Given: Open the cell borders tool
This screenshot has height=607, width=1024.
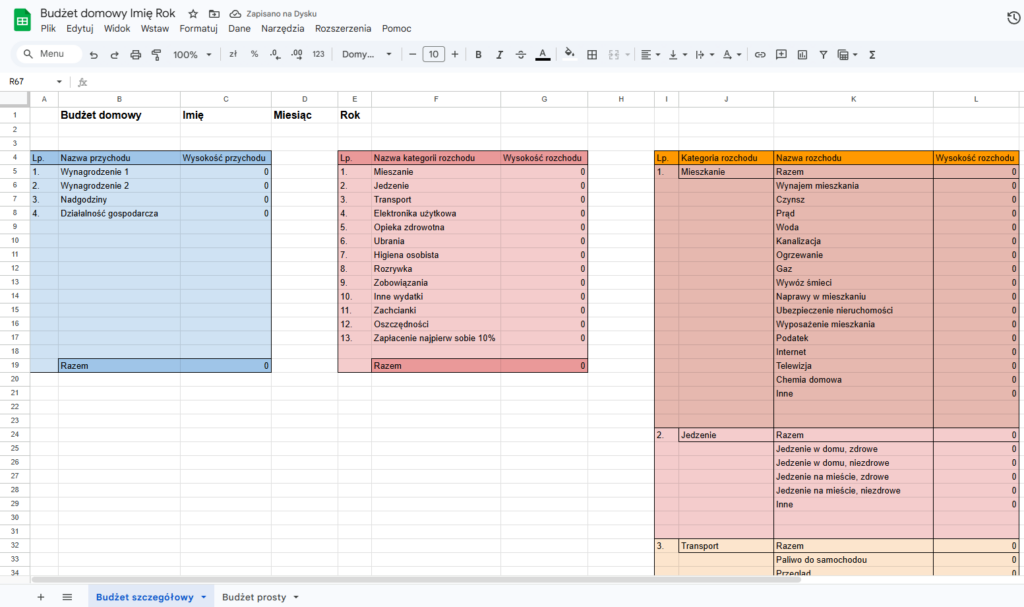Looking at the screenshot, I should (592, 55).
